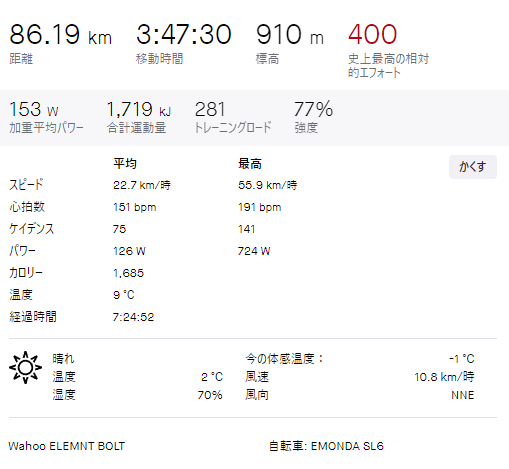This screenshot has height=469, width=509.
Task: Click the 3:47:30 moving time value
Action: [184, 34]
